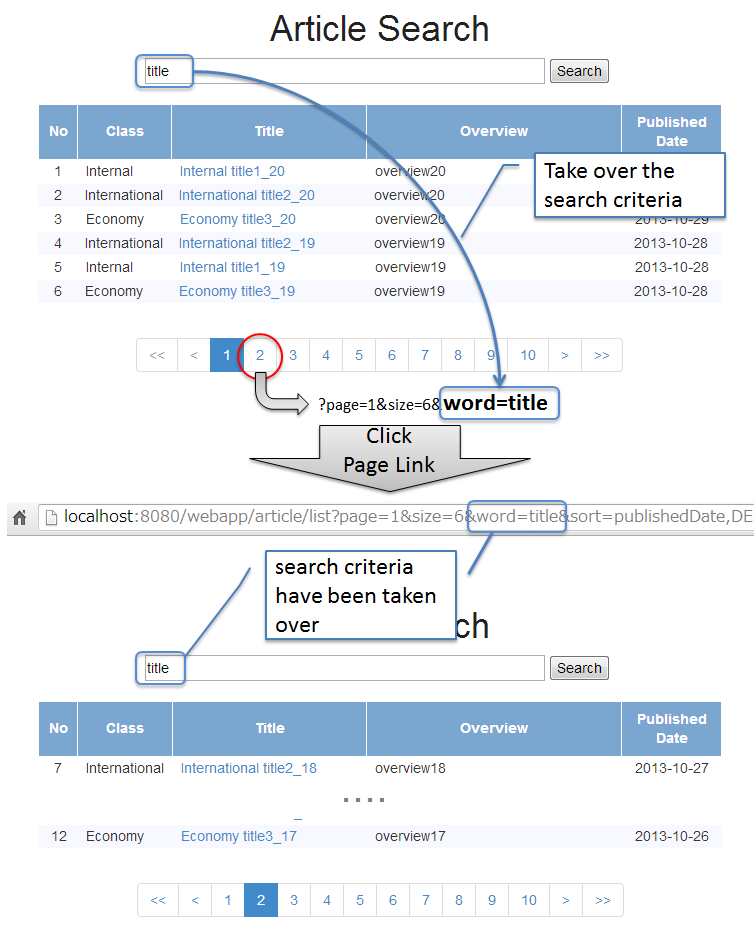Viewport: 754px width, 944px height.
Task: Open the 'Economy title3_20' article link
Action: [237, 219]
